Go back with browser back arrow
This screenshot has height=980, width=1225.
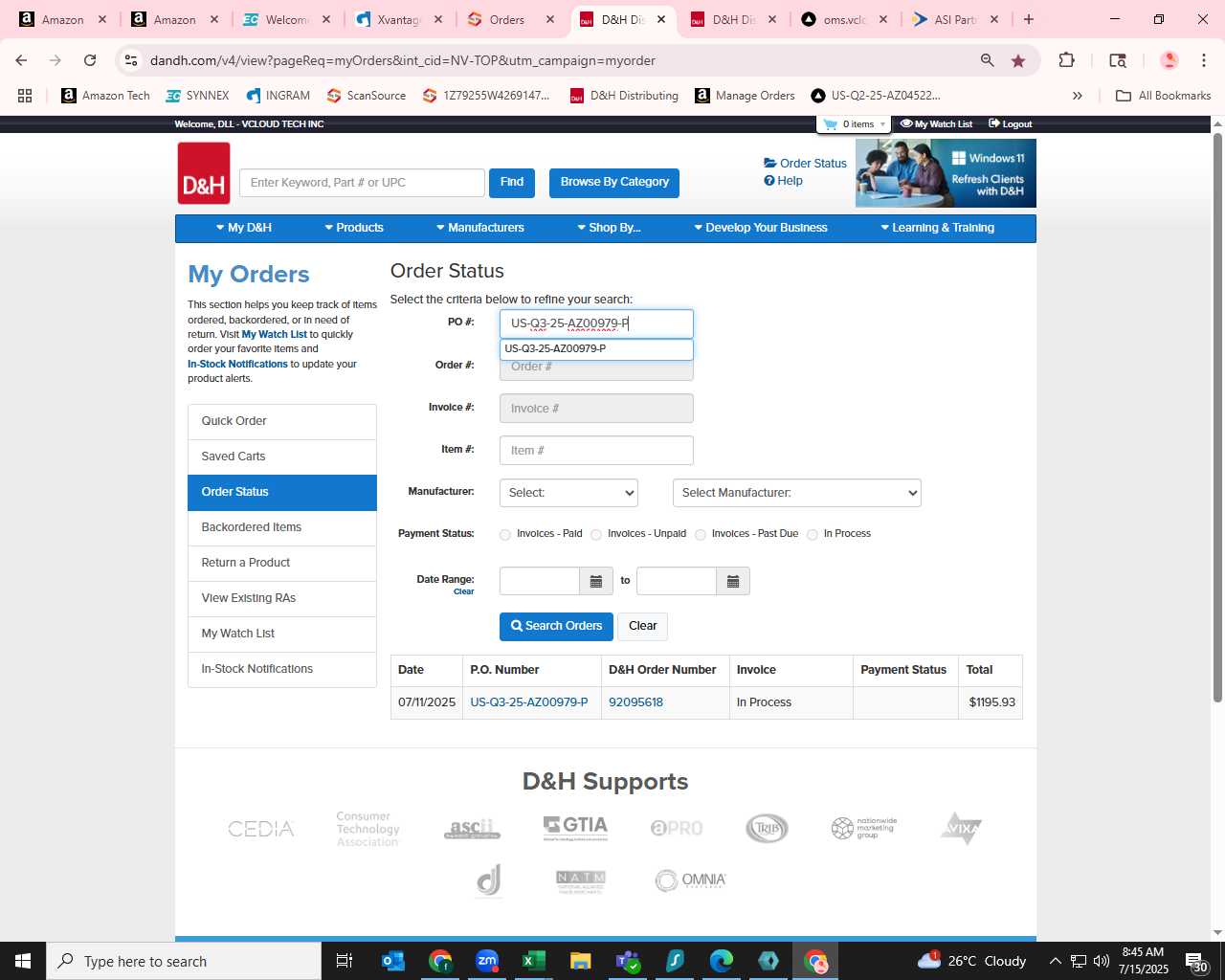[x=21, y=60]
